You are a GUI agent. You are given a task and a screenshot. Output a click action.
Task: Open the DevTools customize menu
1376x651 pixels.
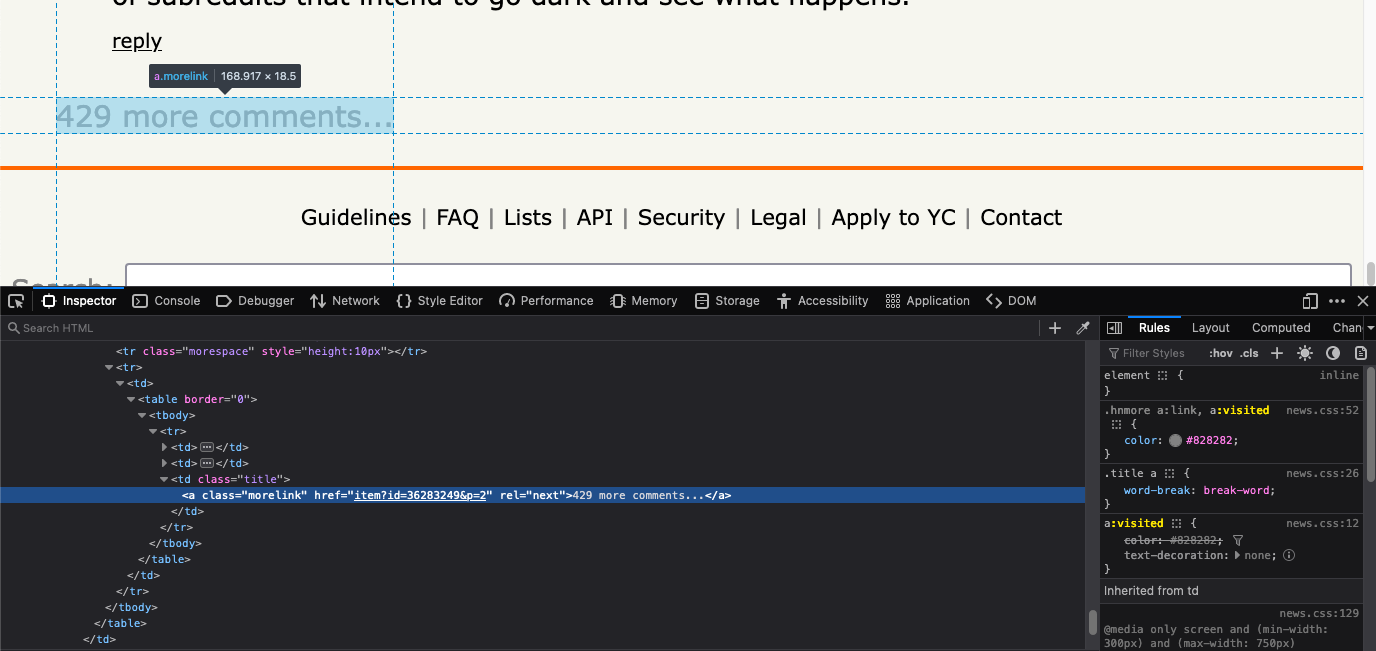(x=1336, y=300)
